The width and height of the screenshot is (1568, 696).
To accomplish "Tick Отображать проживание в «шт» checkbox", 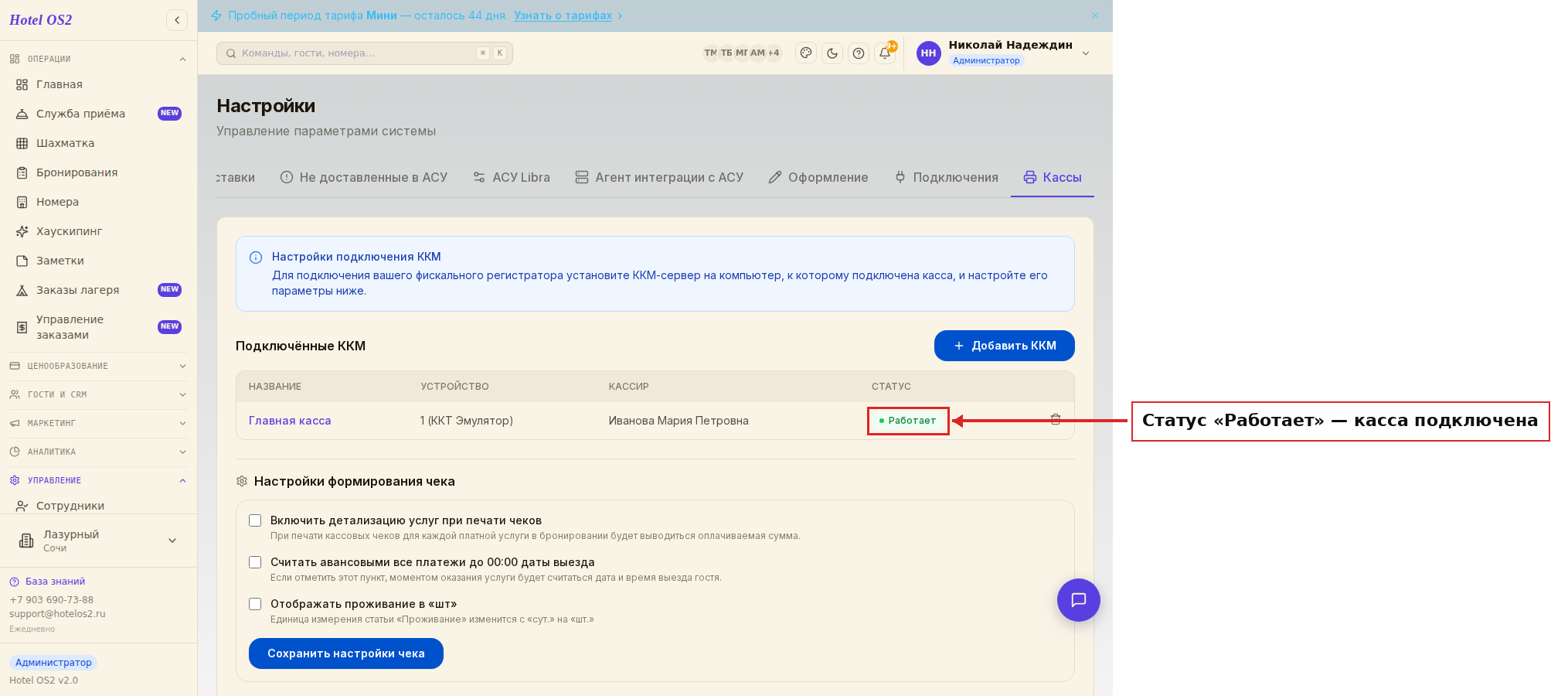I will click(x=255, y=604).
